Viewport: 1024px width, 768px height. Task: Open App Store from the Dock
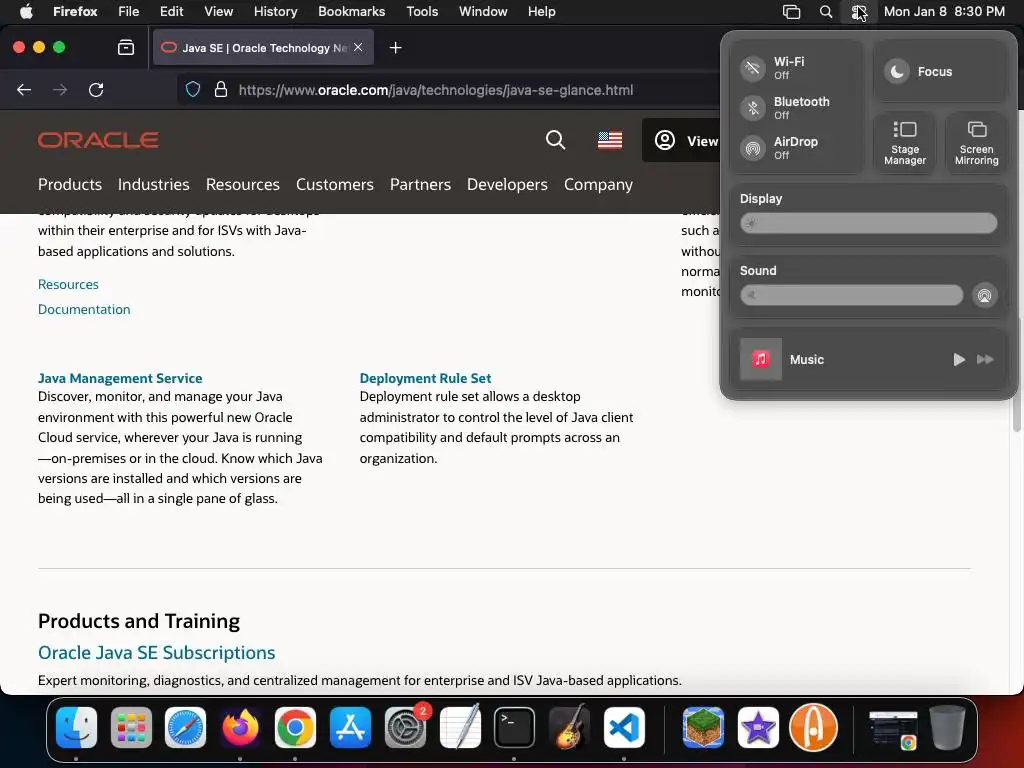[350, 727]
